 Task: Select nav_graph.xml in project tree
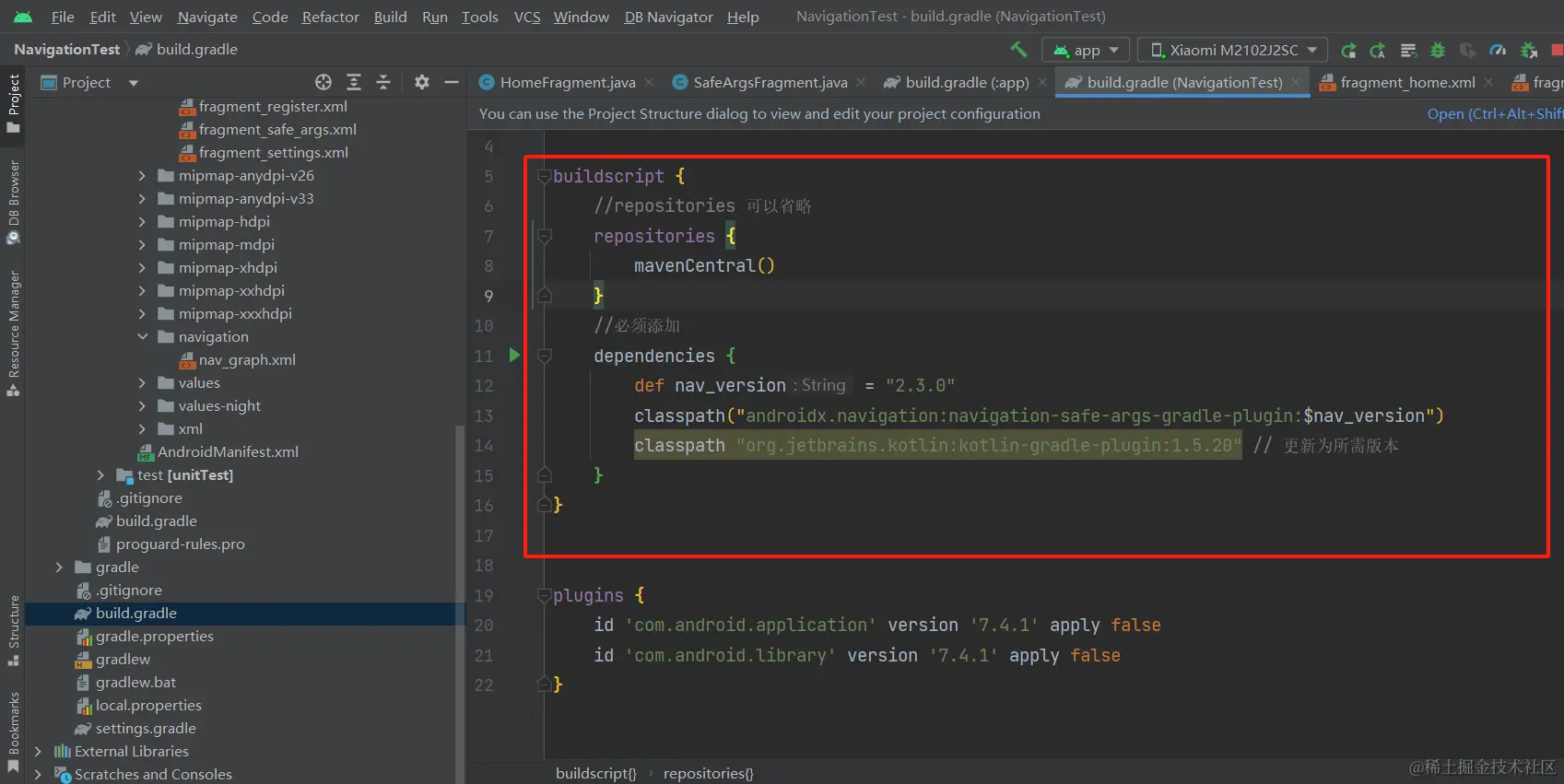click(247, 359)
